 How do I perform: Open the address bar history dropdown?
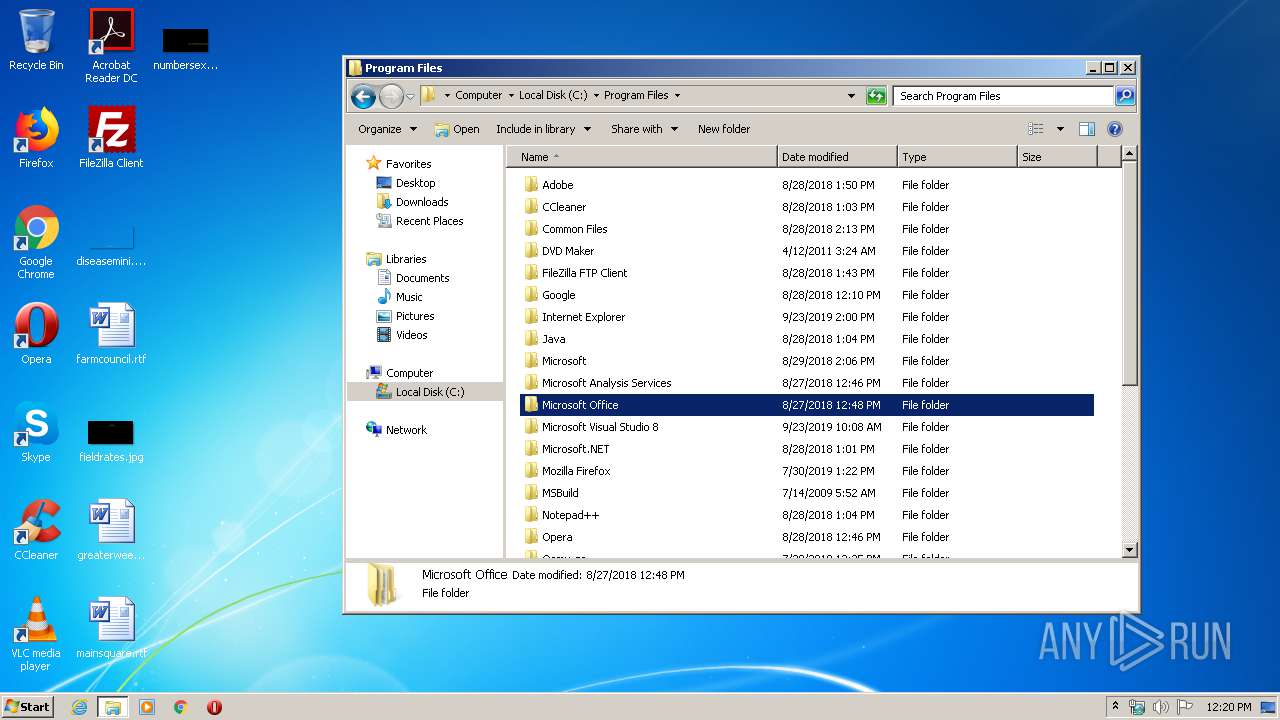pos(851,96)
